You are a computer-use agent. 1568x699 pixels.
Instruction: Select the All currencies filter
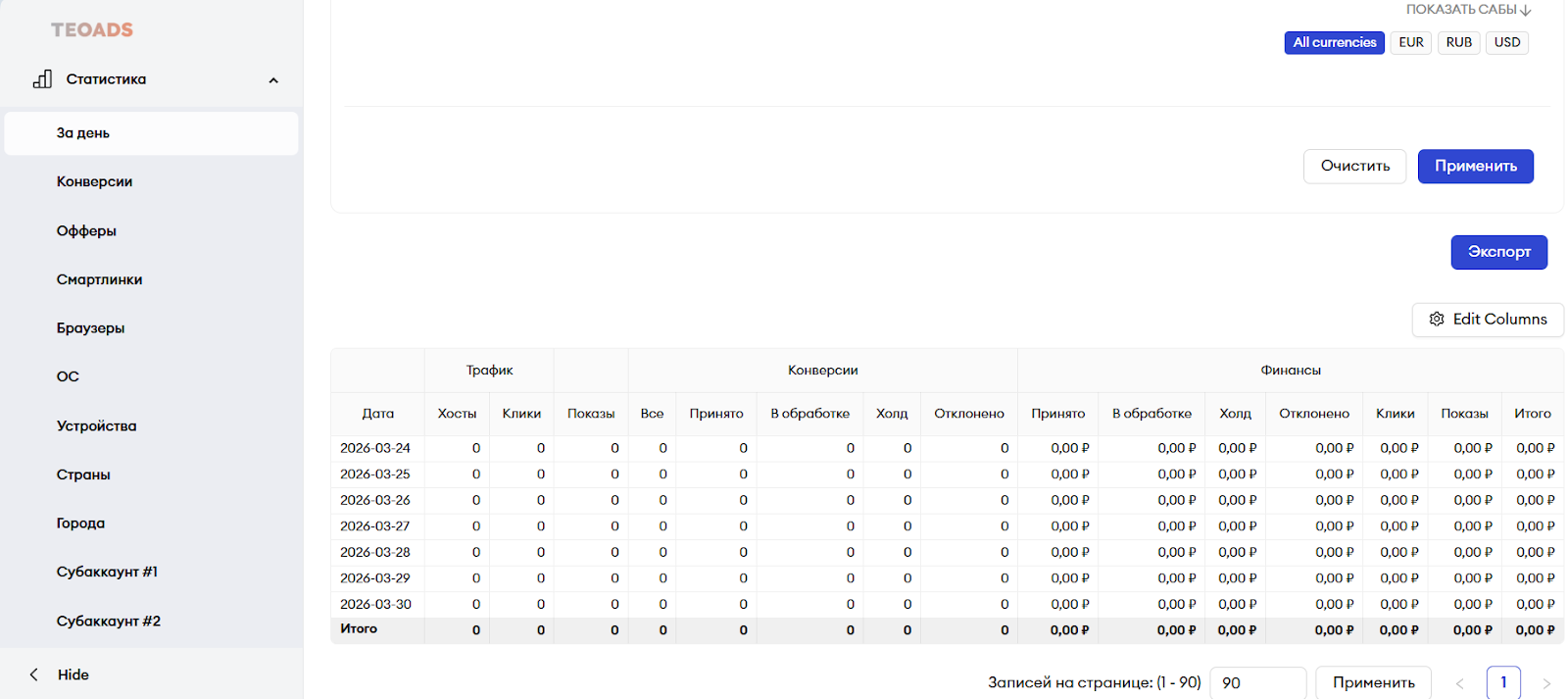[x=1334, y=42]
